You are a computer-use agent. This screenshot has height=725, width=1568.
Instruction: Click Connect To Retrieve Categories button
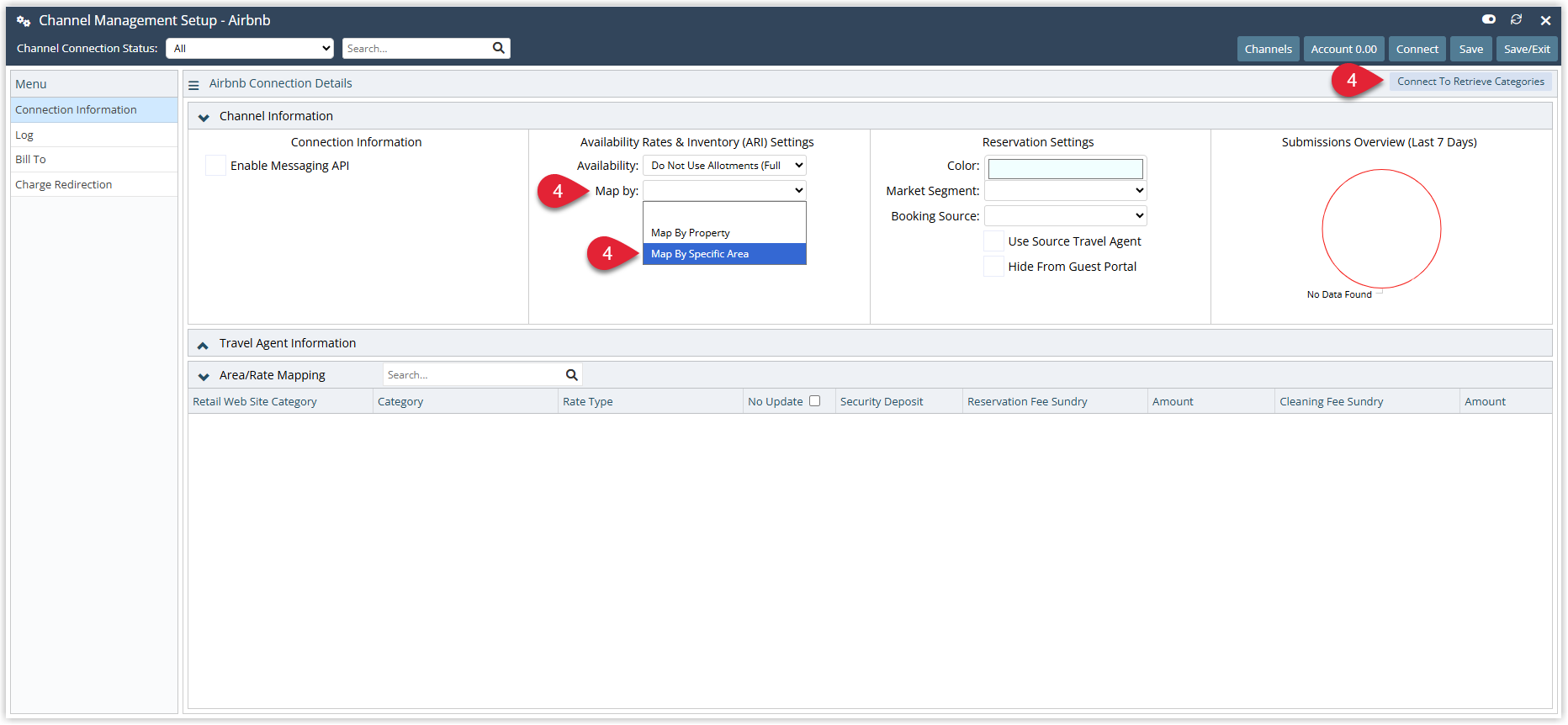coord(1470,82)
